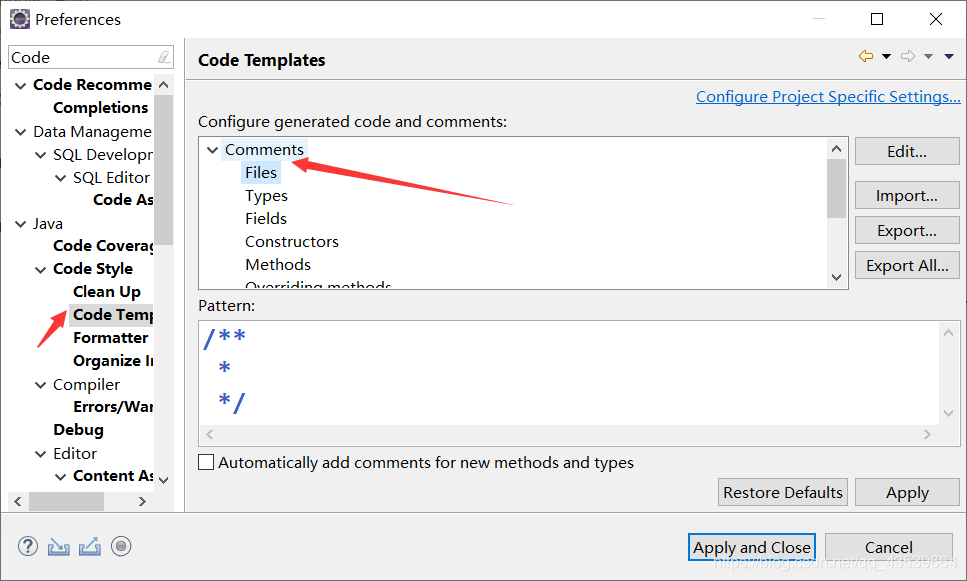
Task: Click the import preferences icon
Action: pos(59,546)
